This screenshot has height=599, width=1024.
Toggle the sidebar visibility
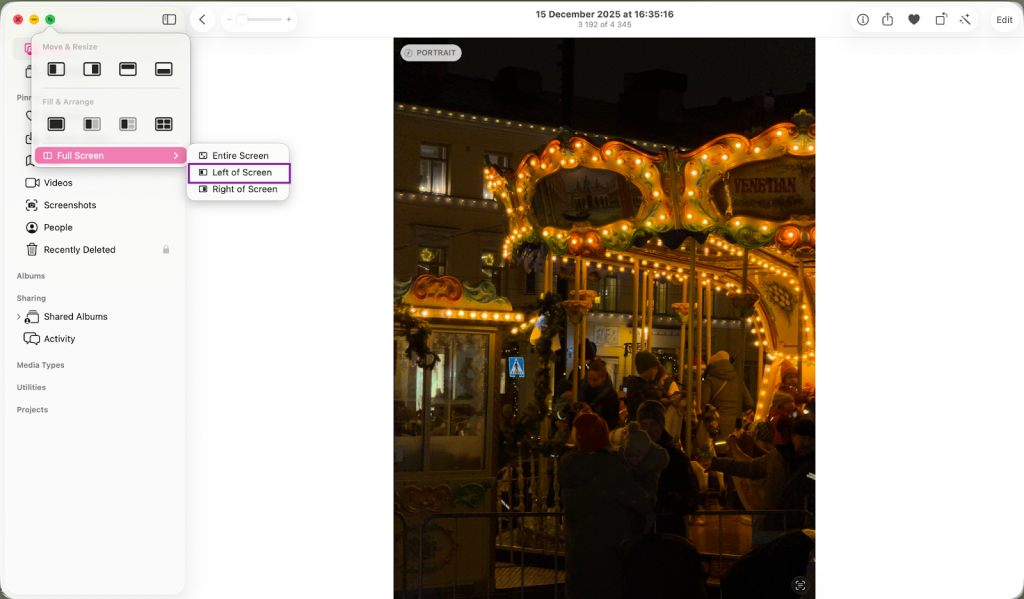(169, 20)
